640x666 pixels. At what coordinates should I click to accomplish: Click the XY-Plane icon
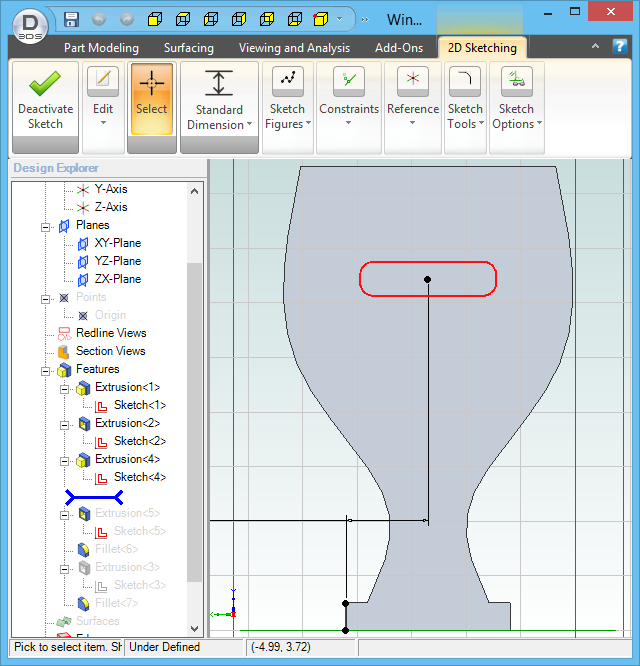[83, 244]
